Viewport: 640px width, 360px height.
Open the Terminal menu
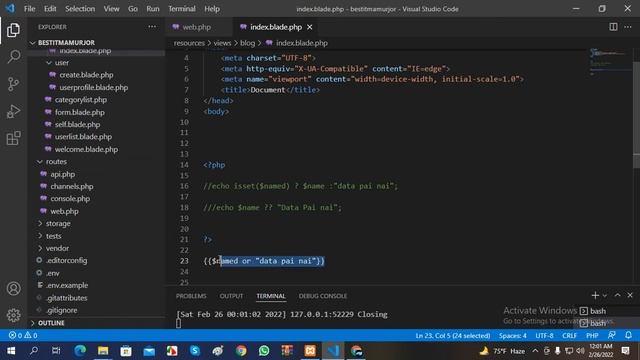pyautogui.click(x=182, y=9)
